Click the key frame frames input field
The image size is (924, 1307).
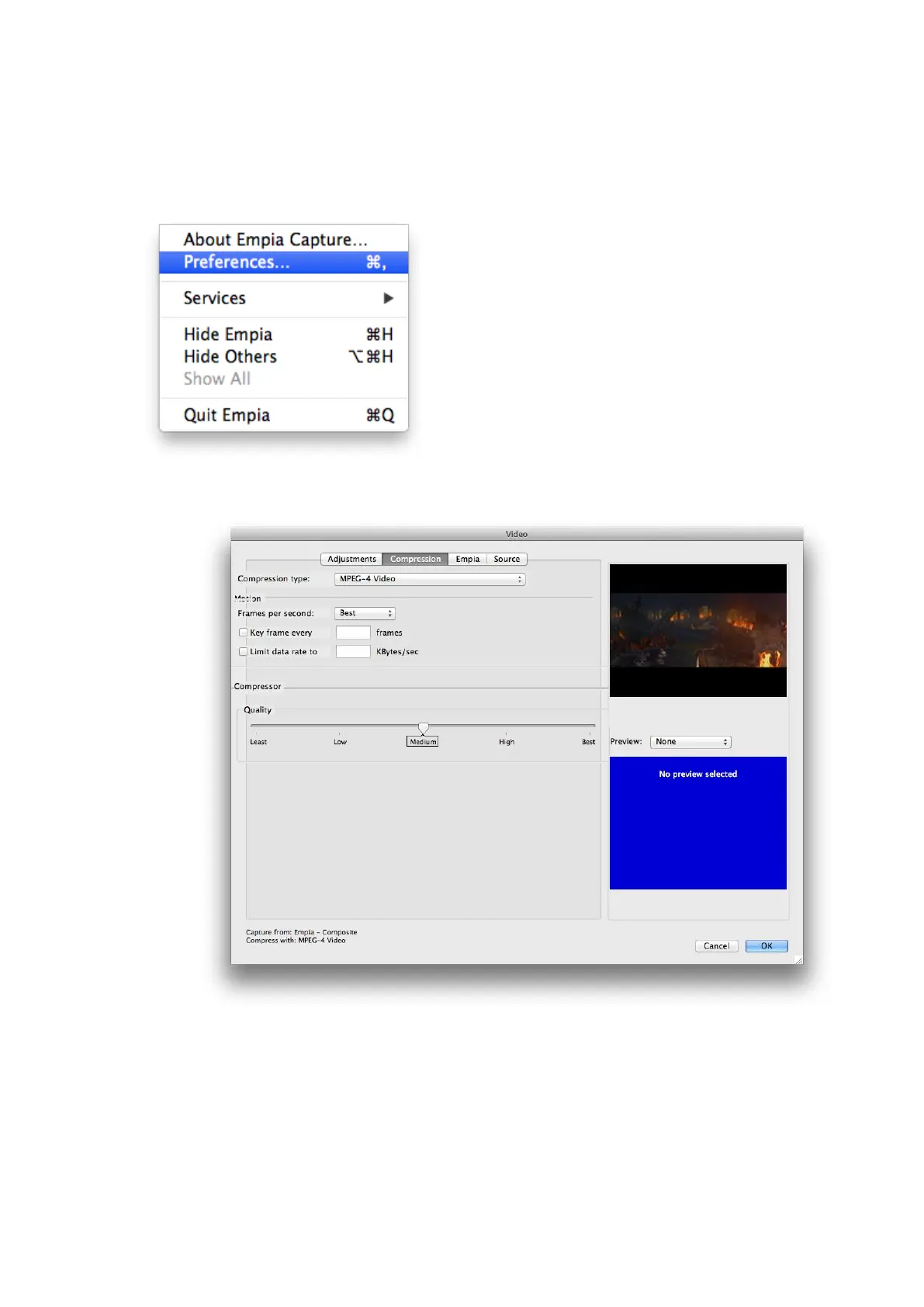pos(353,633)
